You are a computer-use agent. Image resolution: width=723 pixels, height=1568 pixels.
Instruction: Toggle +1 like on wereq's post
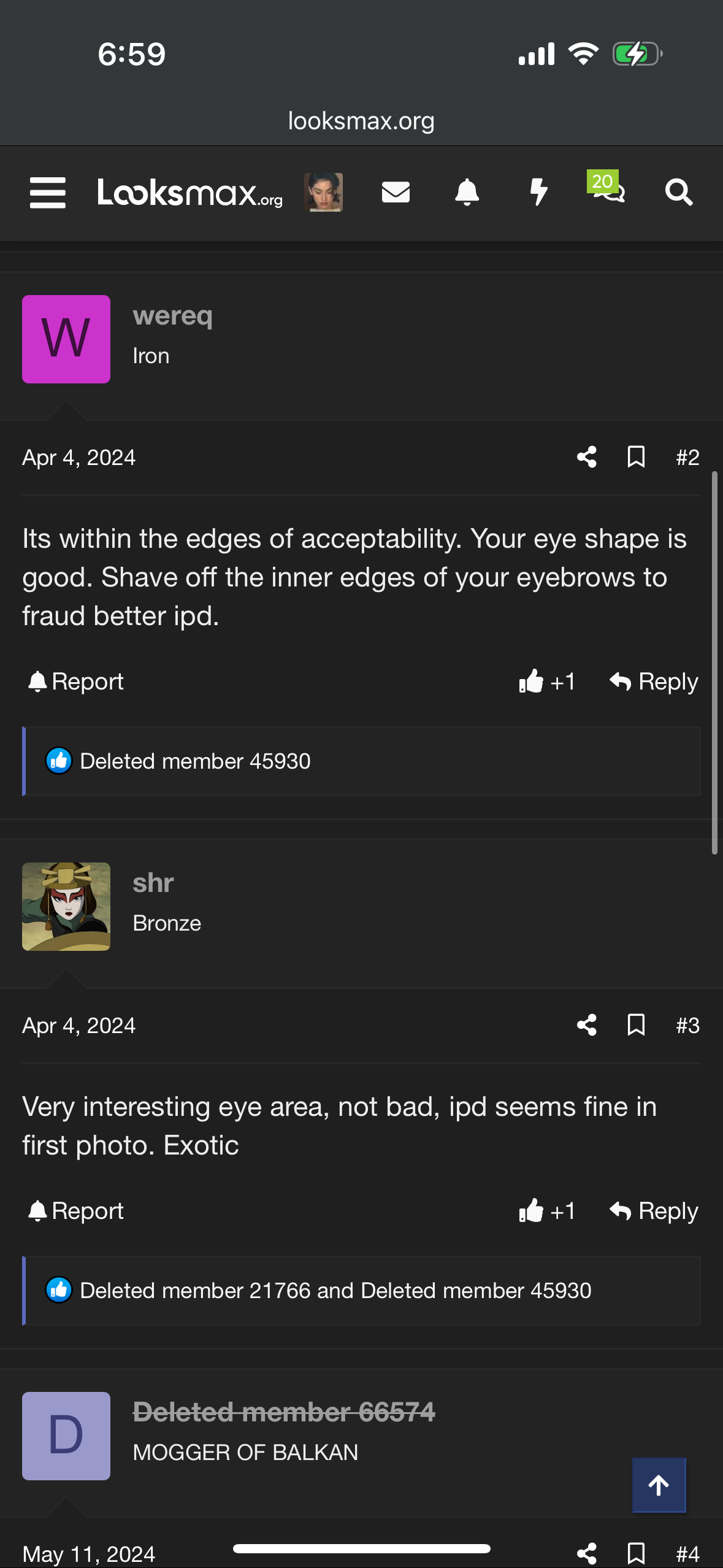(x=546, y=682)
